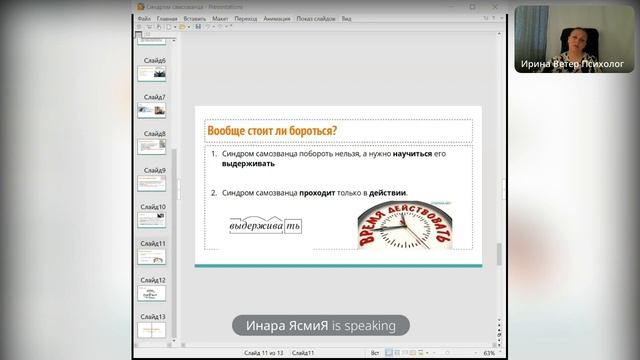Open the Вставить ribbon tab
The image size is (640, 360).
click(x=195, y=19)
